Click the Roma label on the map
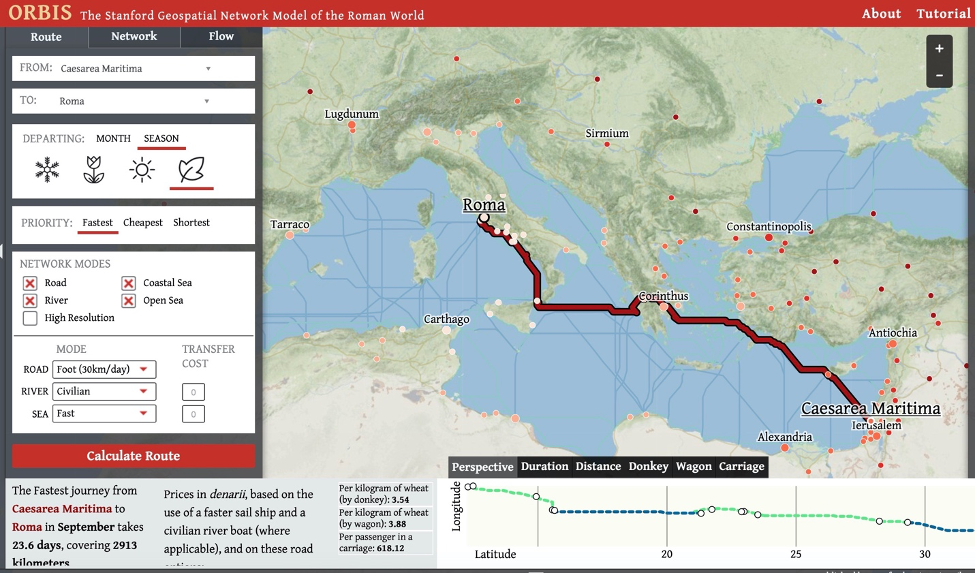This screenshot has width=977, height=575. point(484,204)
